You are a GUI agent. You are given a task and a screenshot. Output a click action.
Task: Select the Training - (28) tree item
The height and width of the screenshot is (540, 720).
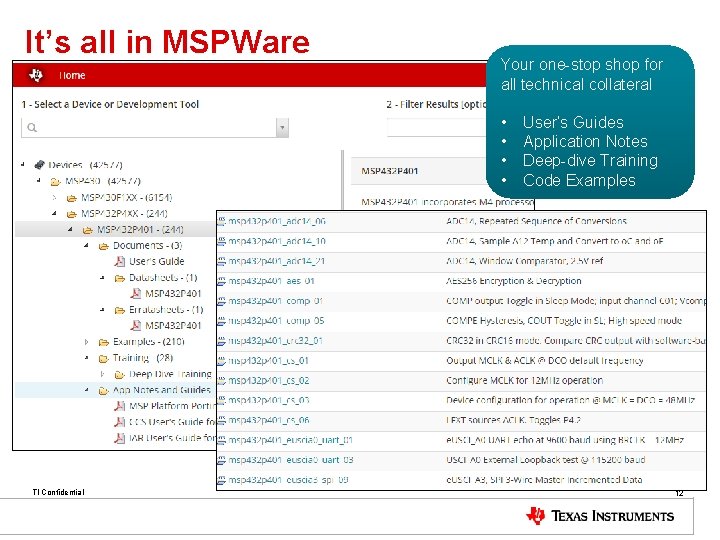tap(143, 358)
